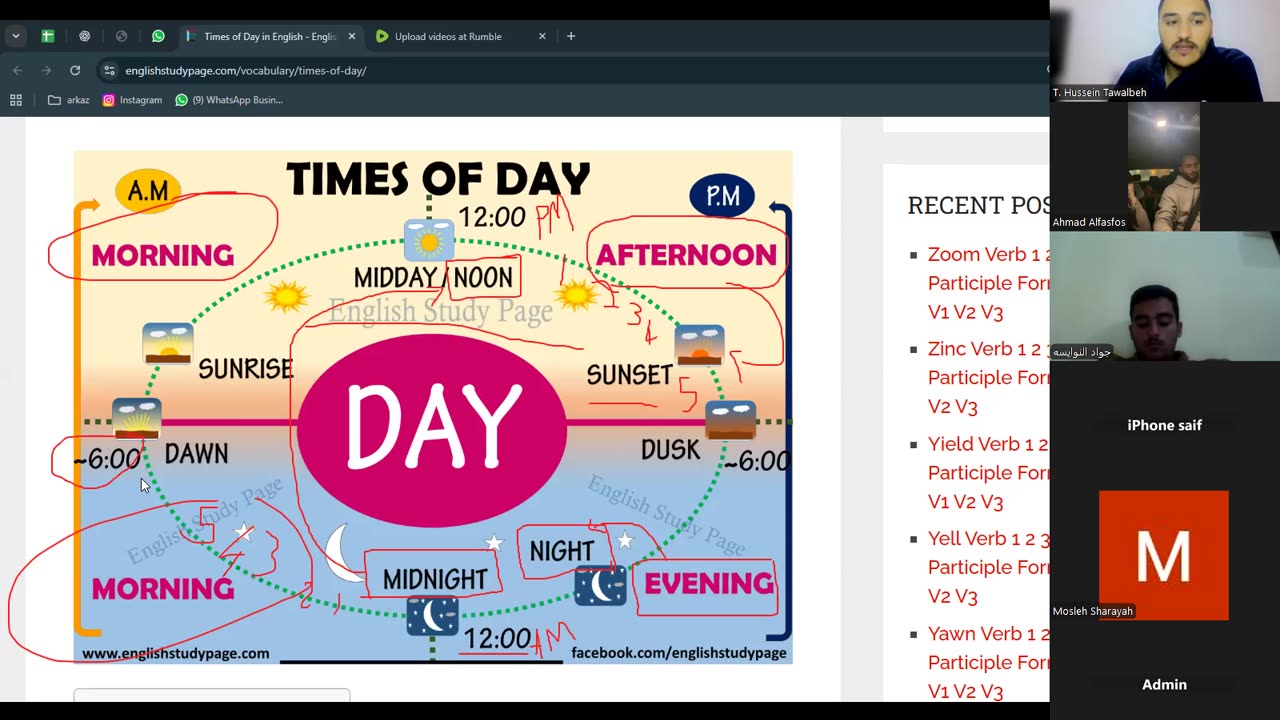Viewport: 1280px width, 720px height.
Task: Open the Yell Verb 1 2 3 post
Action: (x=989, y=567)
